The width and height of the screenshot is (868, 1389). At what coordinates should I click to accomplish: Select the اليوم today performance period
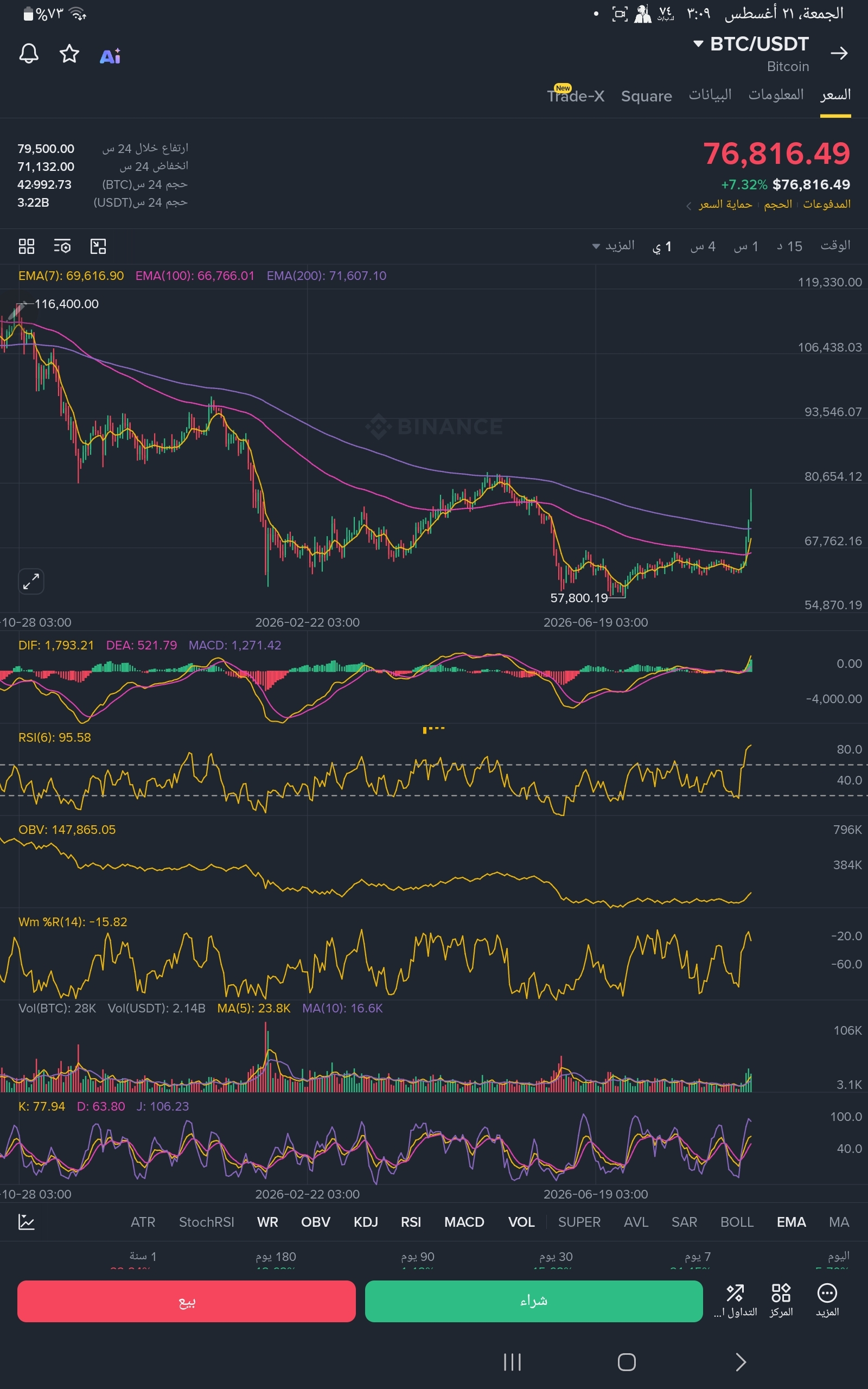pos(839,1257)
